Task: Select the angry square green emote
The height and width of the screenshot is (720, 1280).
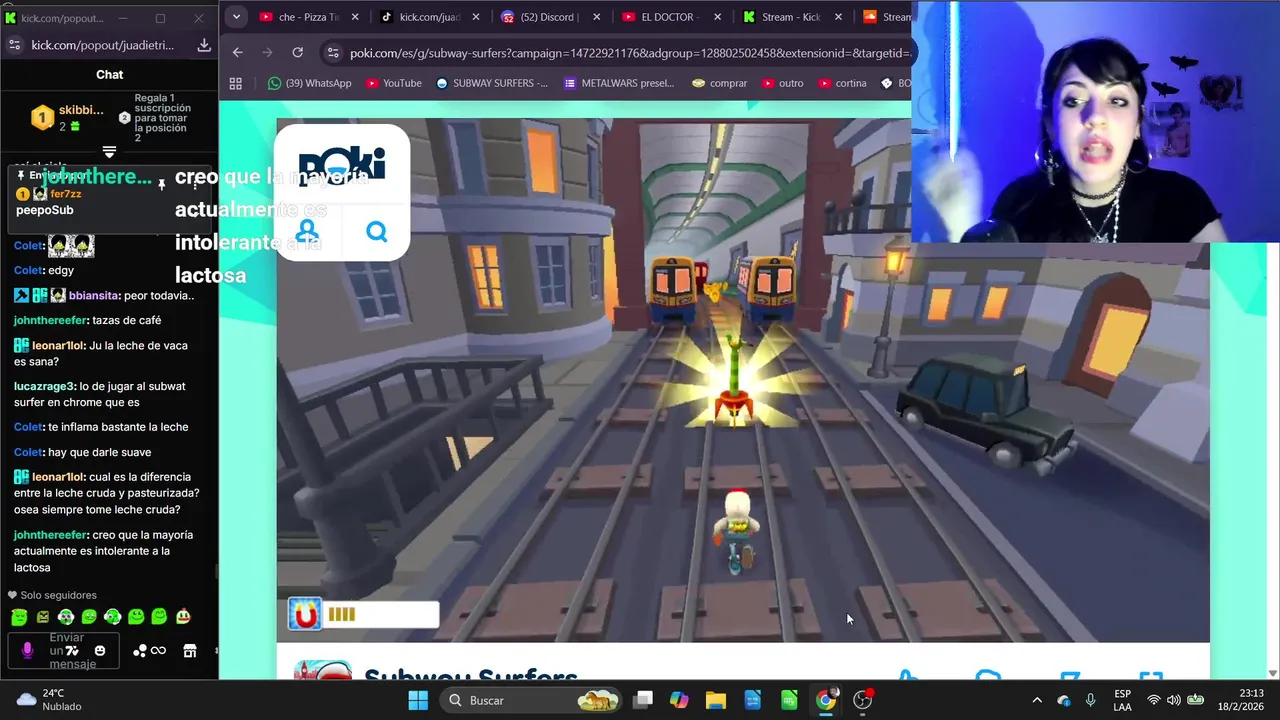Action: click(43, 617)
